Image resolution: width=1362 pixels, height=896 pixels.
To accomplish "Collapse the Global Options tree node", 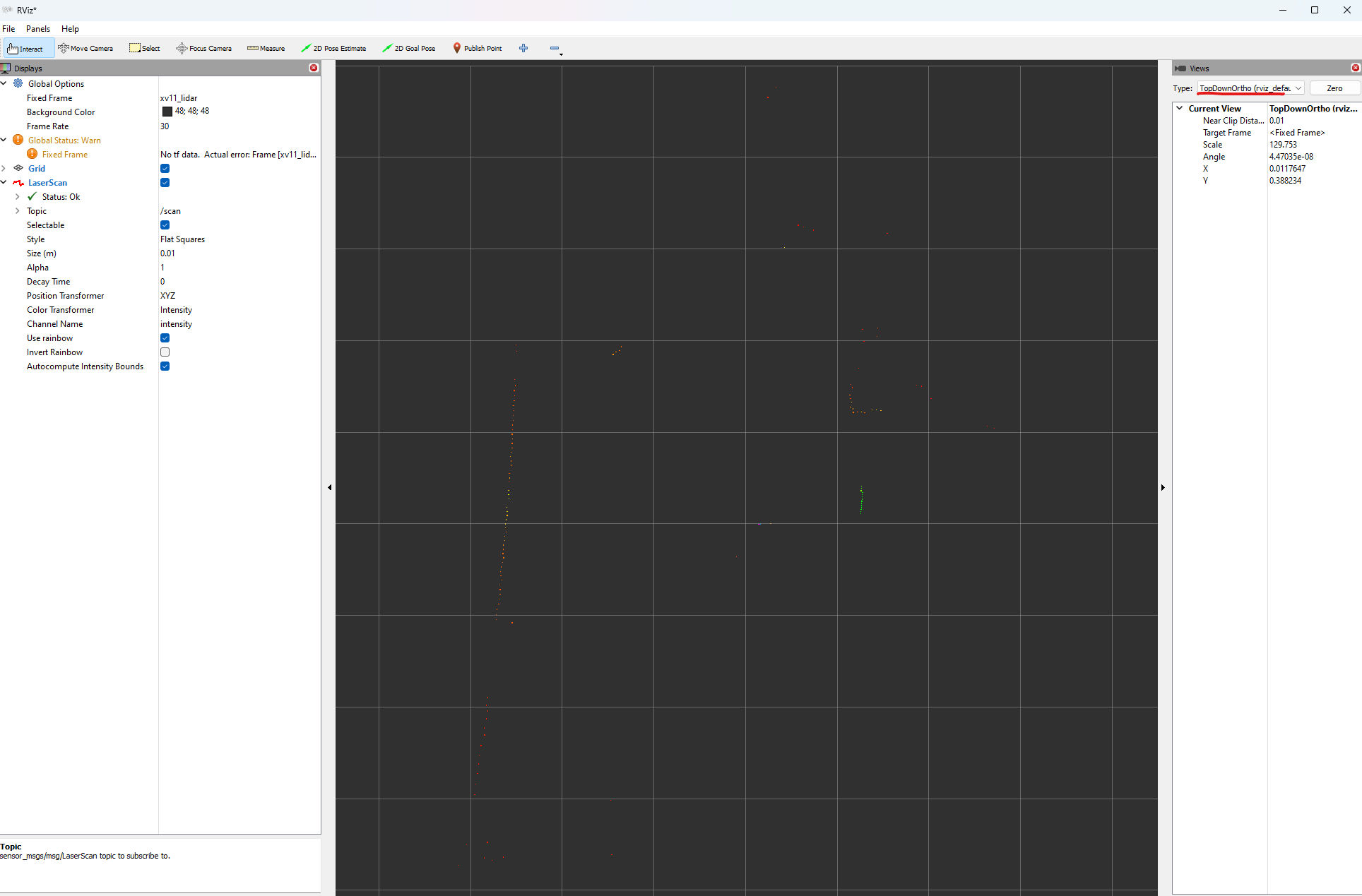I will (4, 83).
